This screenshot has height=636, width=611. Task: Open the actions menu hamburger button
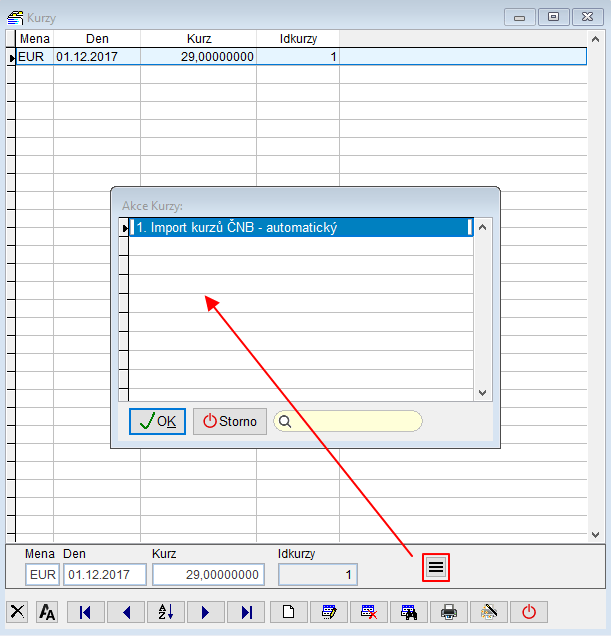click(x=436, y=567)
